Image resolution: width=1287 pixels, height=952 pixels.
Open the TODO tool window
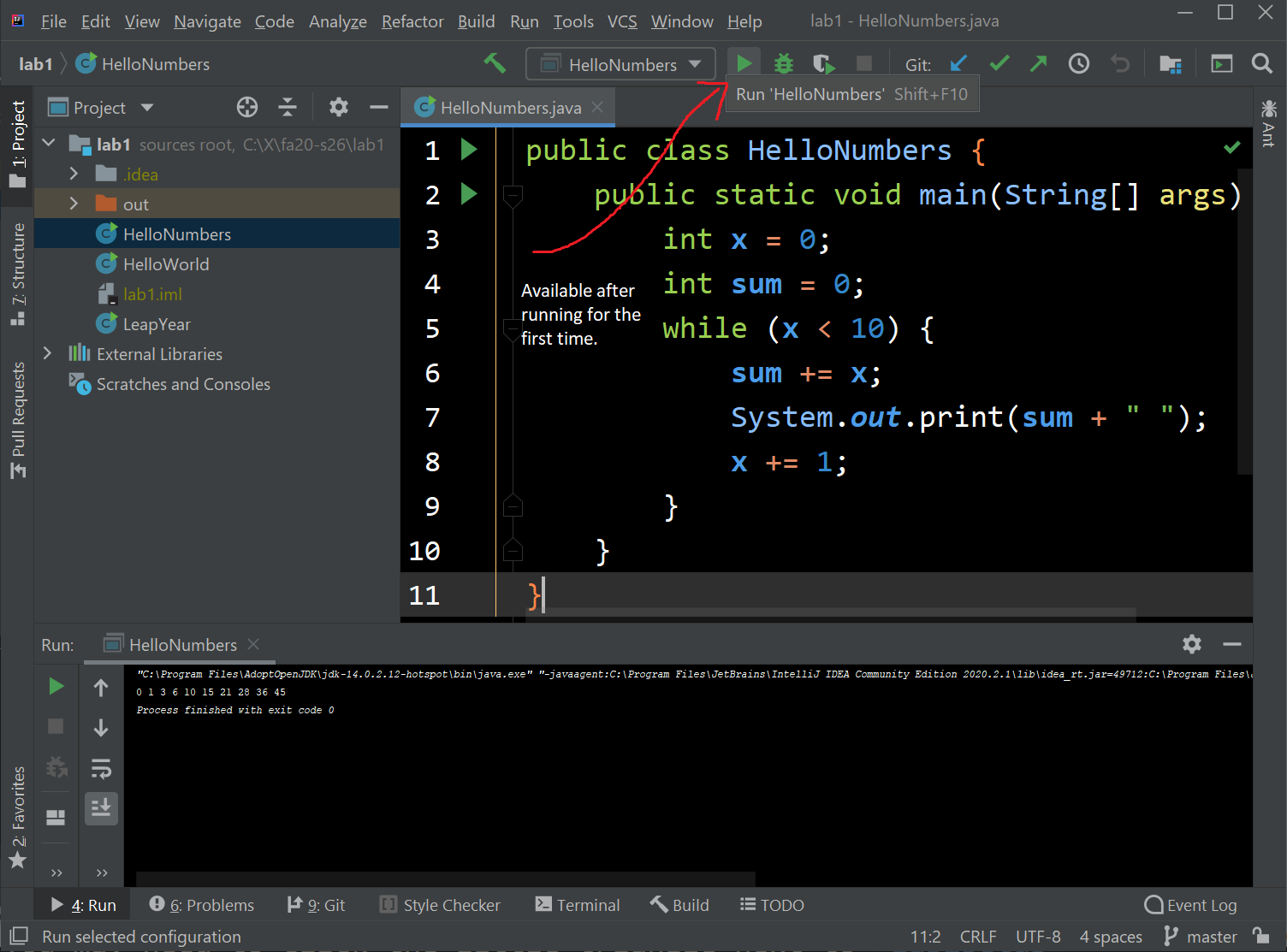pyautogui.click(x=772, y=904)
